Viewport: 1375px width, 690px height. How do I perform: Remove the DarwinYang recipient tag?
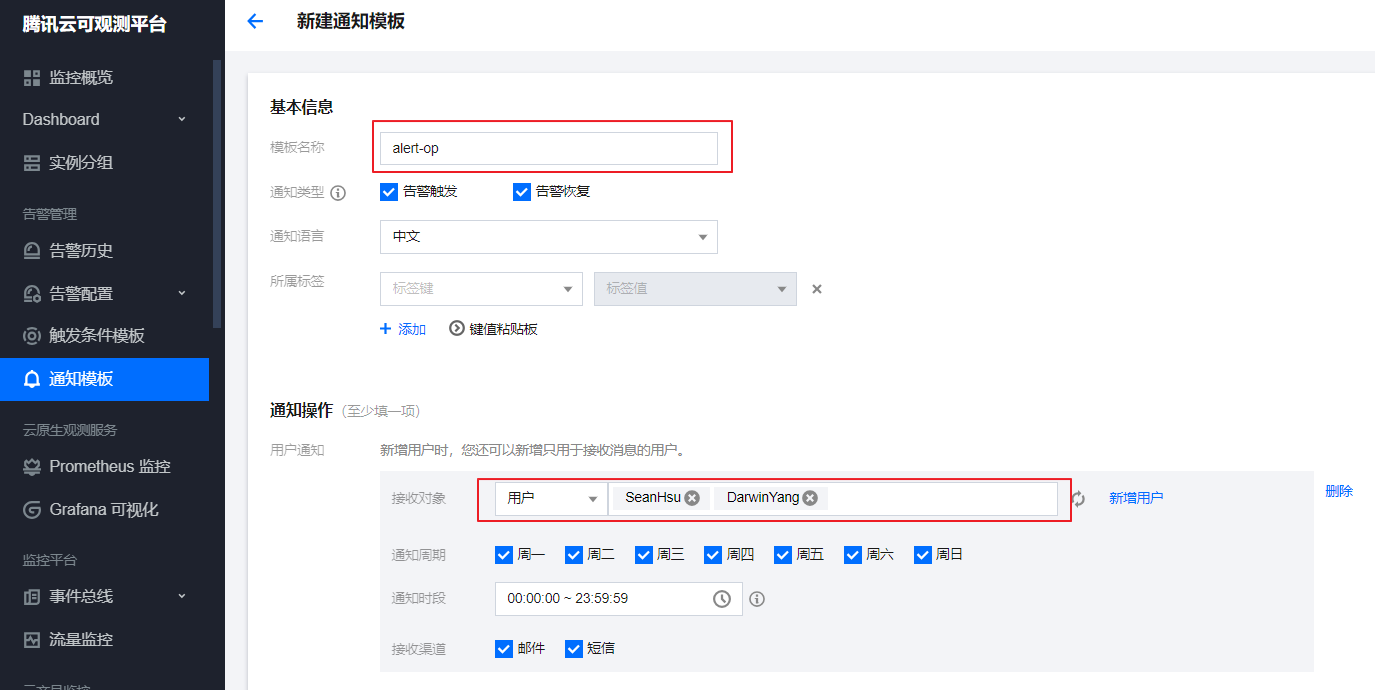coord(810,498)
